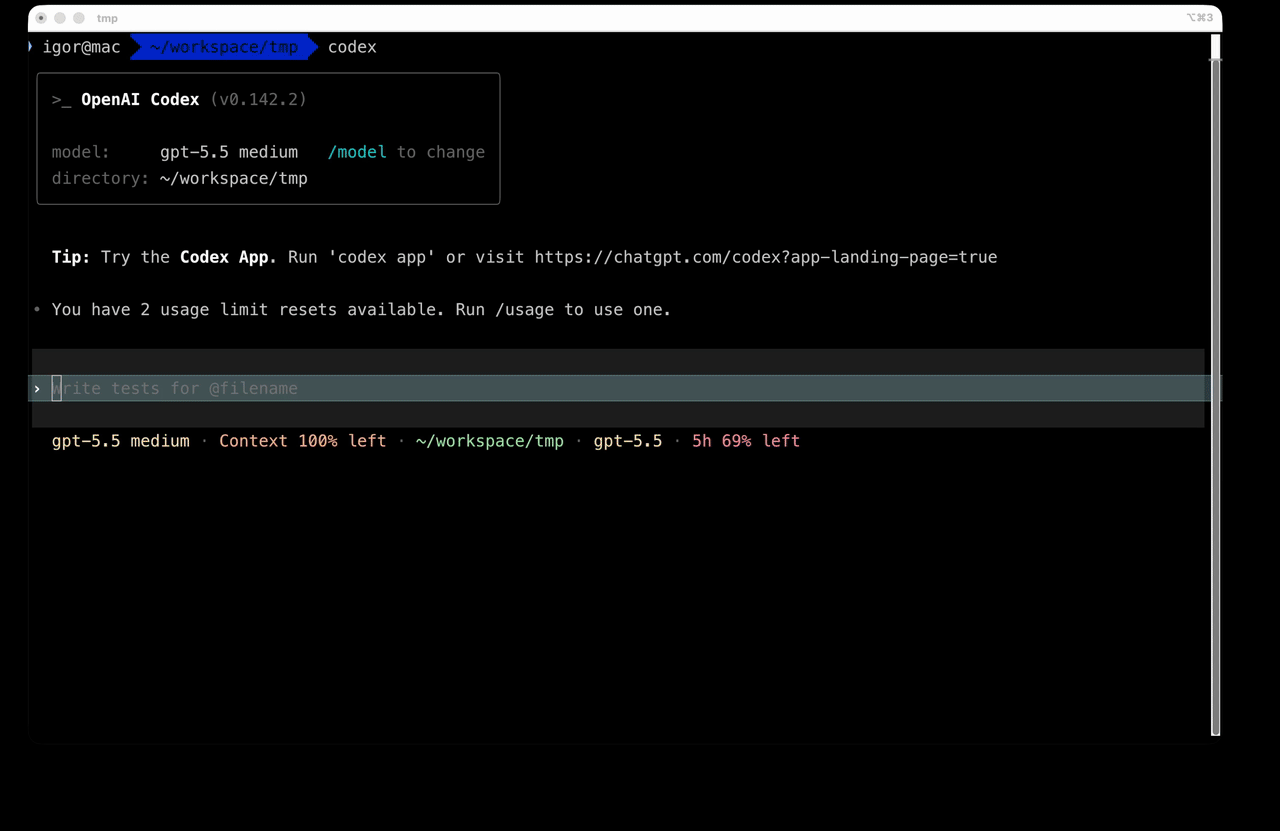Click '~/workspace/tmp' beside the directory label
Viewport: 1280px width, 831px height.
(234, 178)
